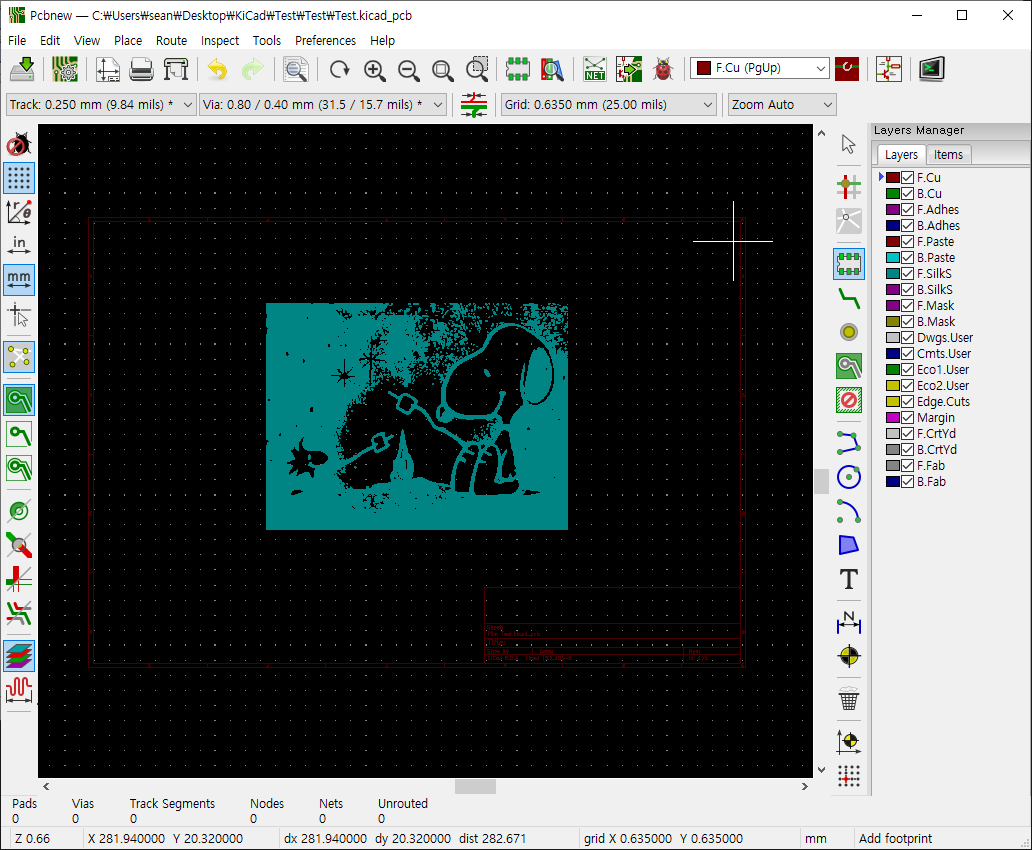
Task: Select Add footprint tool
Action: 848,263
